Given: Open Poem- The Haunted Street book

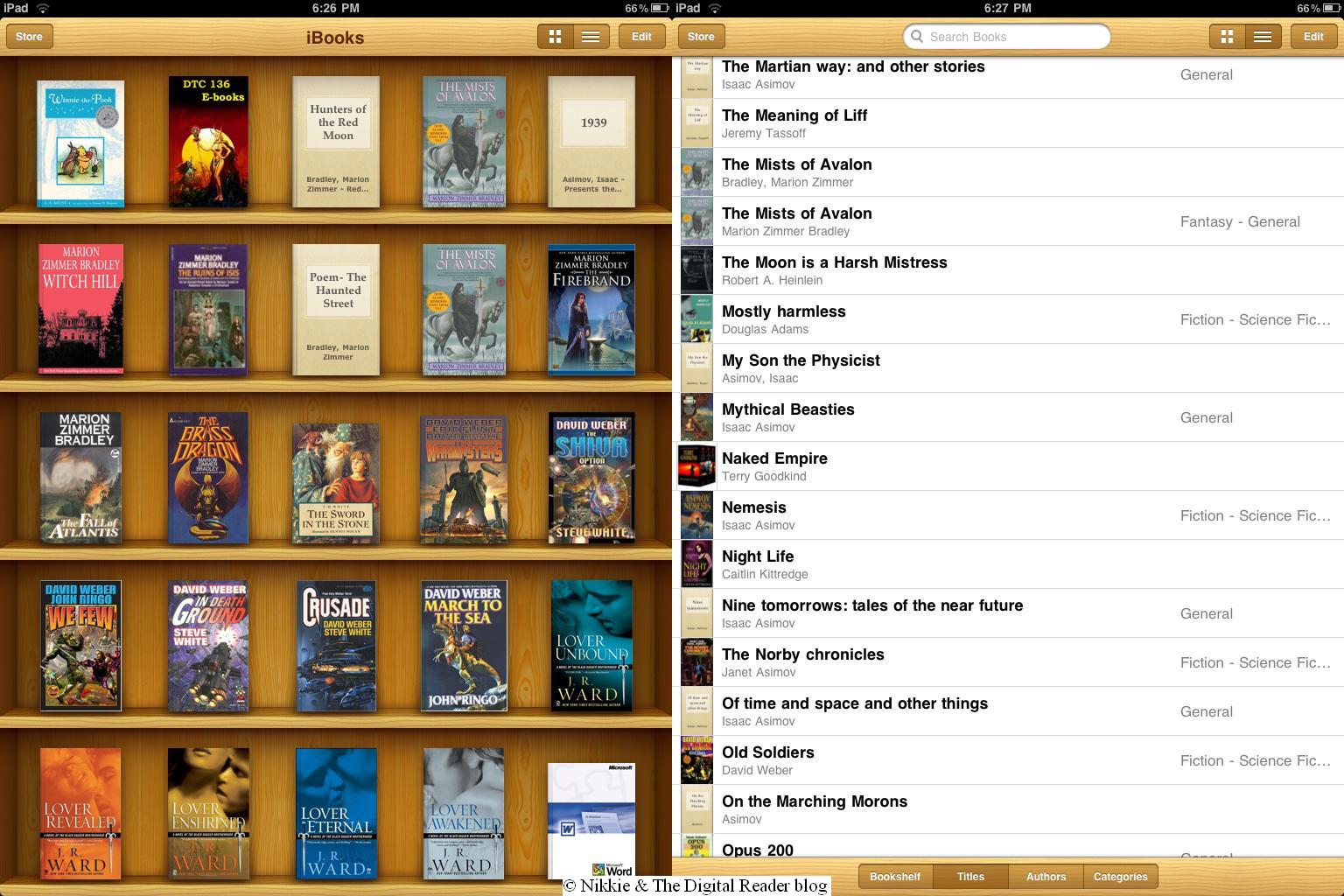Looking at the screenshot, I should pos(337,311).
